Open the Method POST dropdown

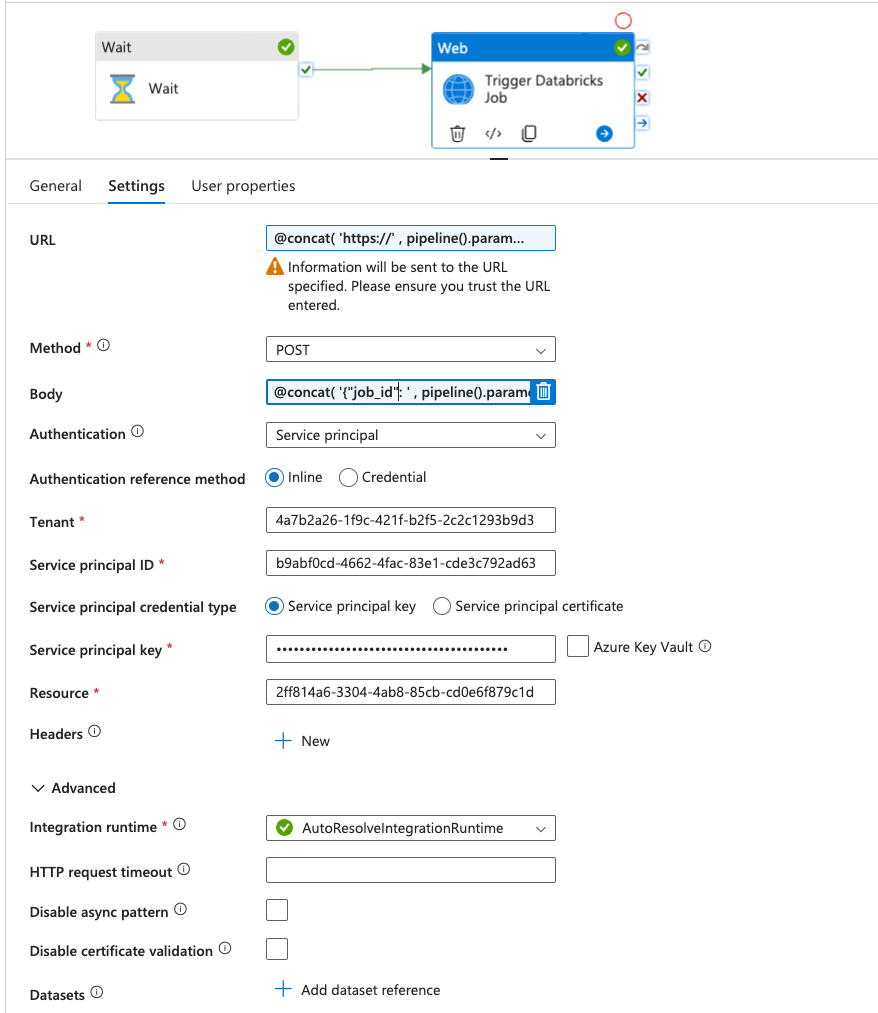tap(410, 350)
